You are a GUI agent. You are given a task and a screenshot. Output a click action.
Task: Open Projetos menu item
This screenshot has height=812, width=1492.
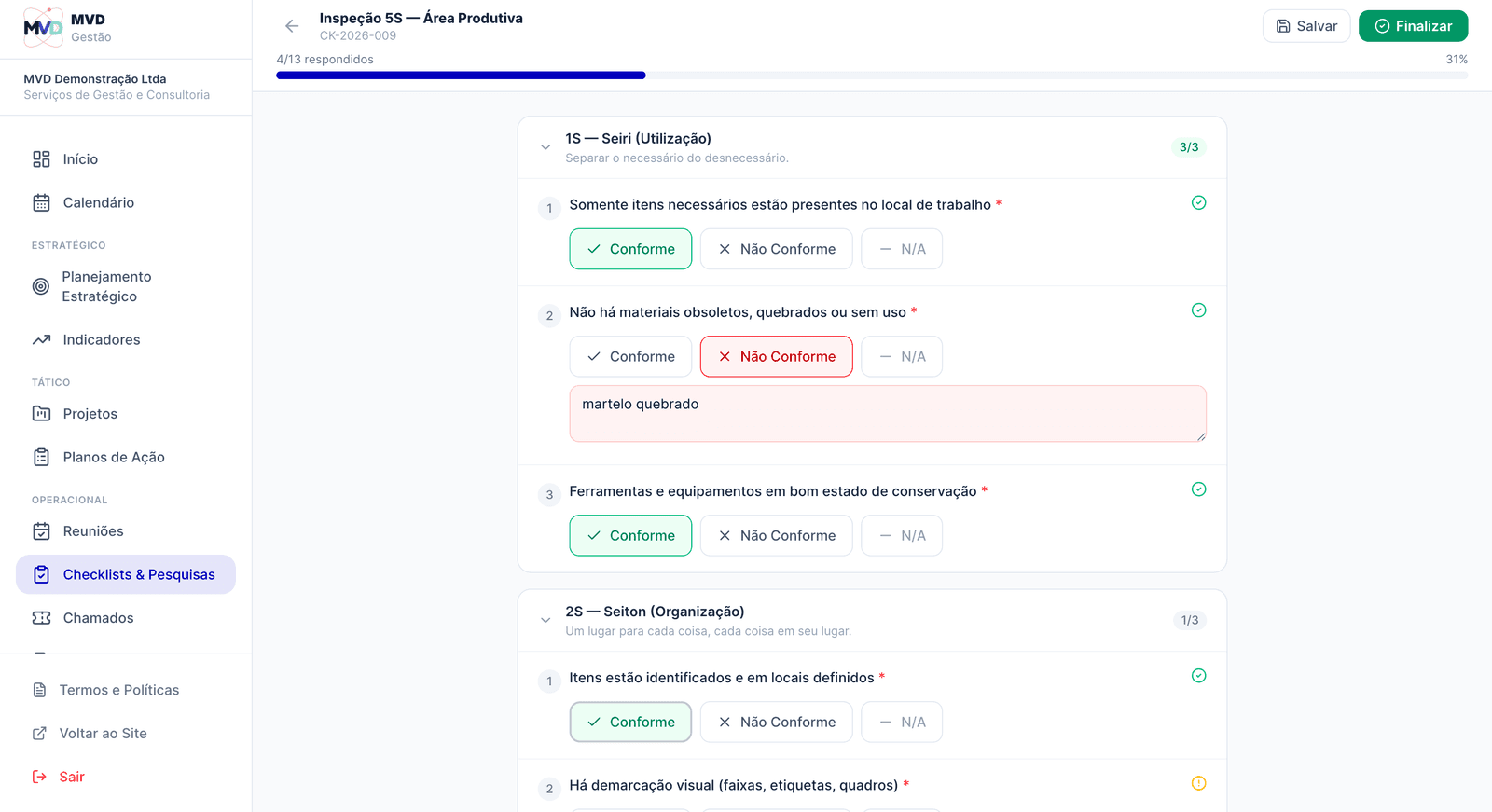pyautogui.click(x=126, y=413)
